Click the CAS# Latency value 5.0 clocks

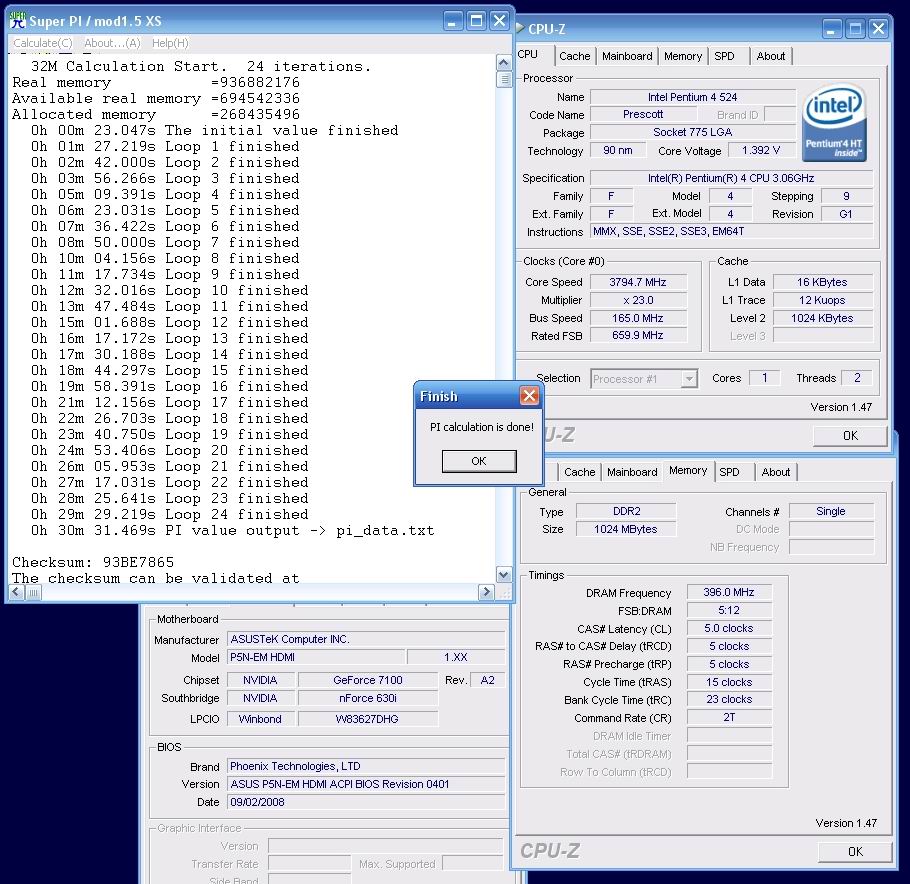coord(729,628)
